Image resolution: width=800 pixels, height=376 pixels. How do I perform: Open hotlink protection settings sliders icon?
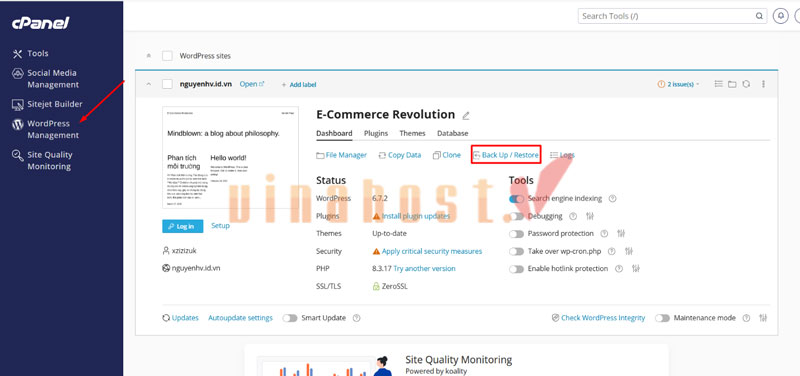point(636,269)
